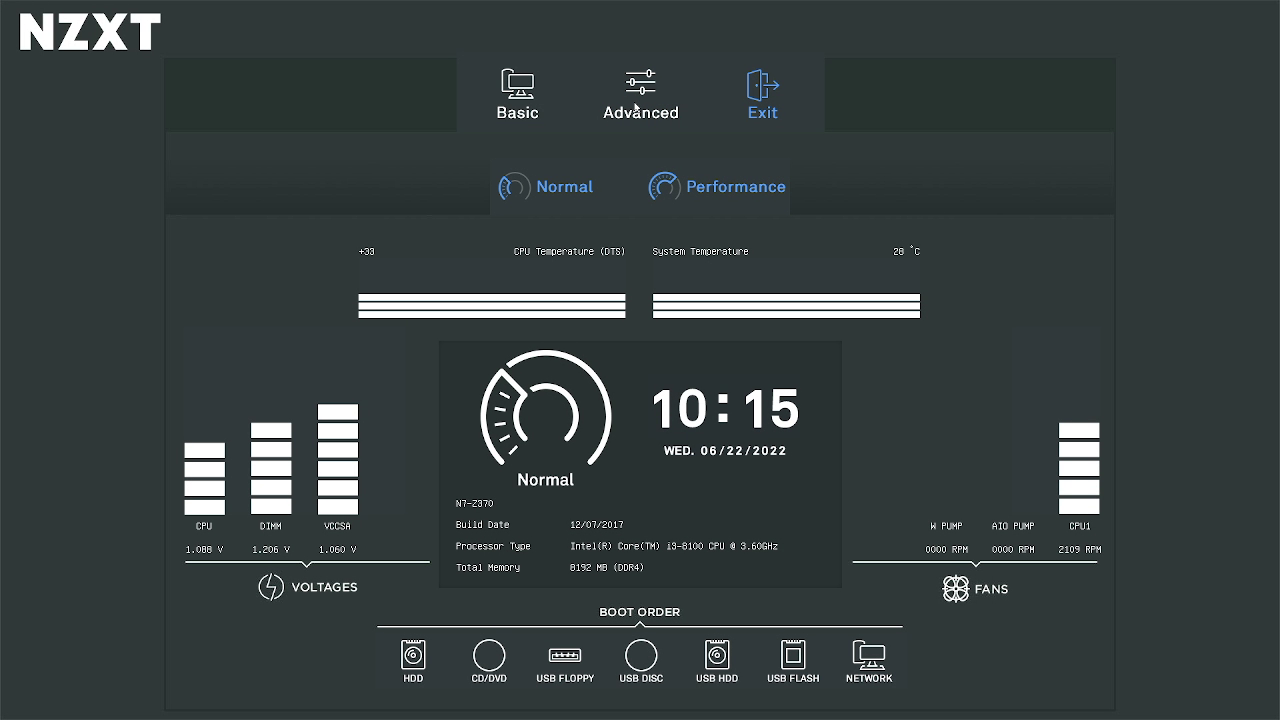Click the date WED. 06/22/2022

point(725,451)
